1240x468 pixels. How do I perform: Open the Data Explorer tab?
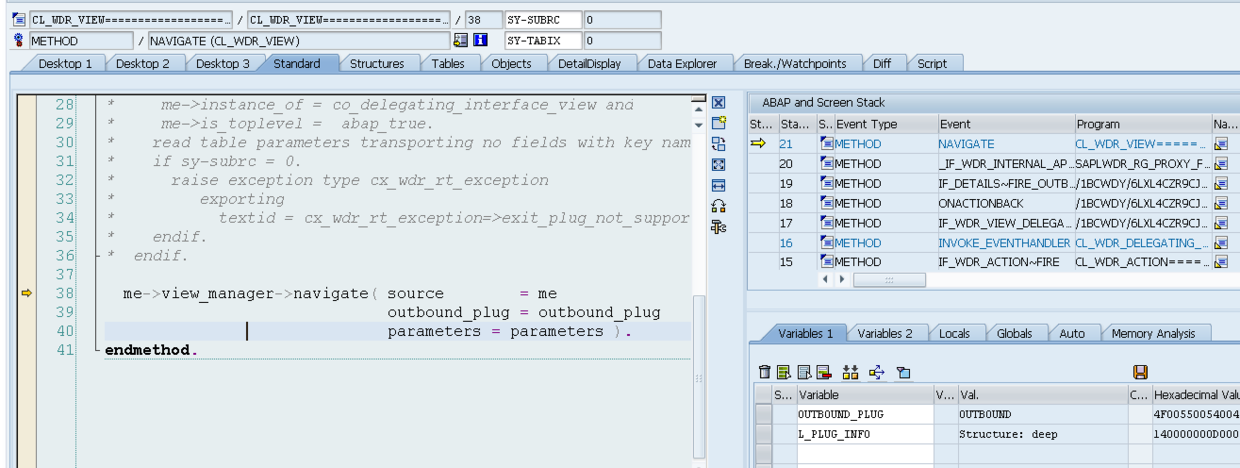coord(682,63)
